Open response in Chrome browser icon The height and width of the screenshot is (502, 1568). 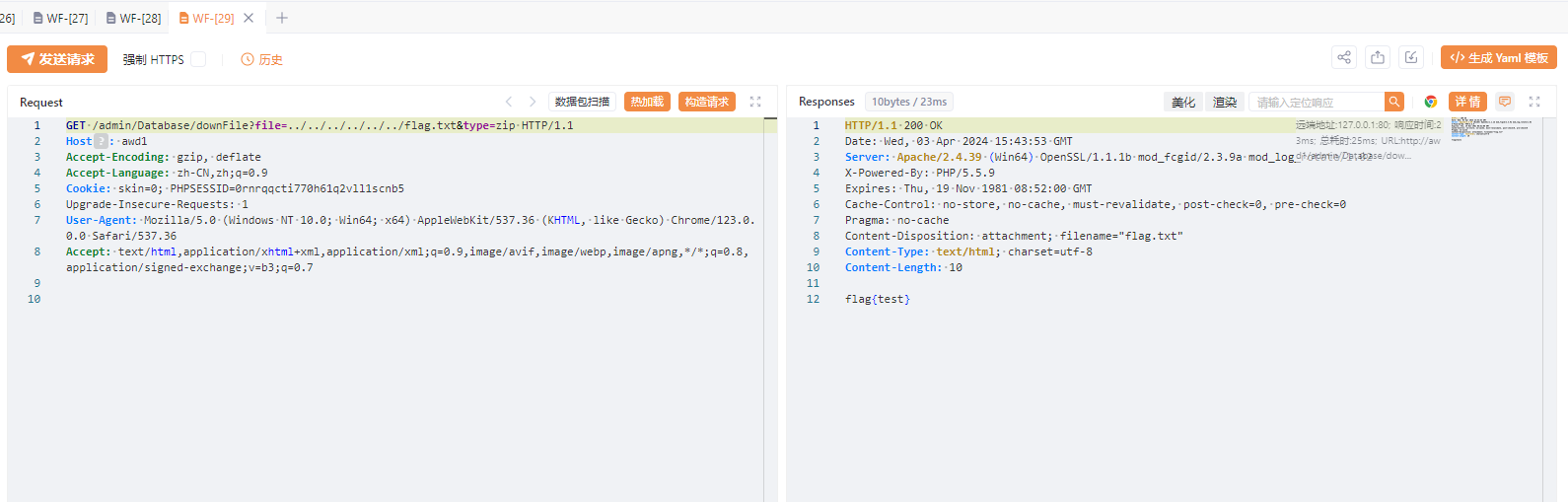pyautogui.click(x=1430, y=102)
